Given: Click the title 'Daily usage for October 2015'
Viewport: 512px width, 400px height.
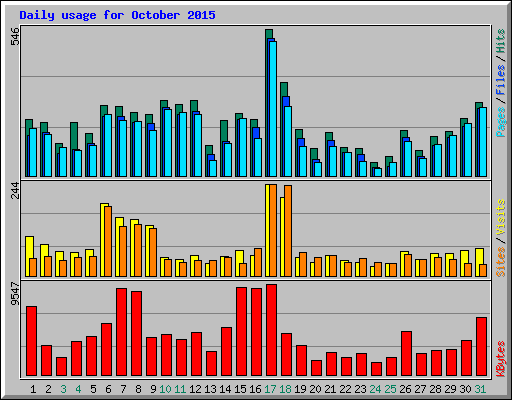Looking at the screenshot, I should click(117, 15).
